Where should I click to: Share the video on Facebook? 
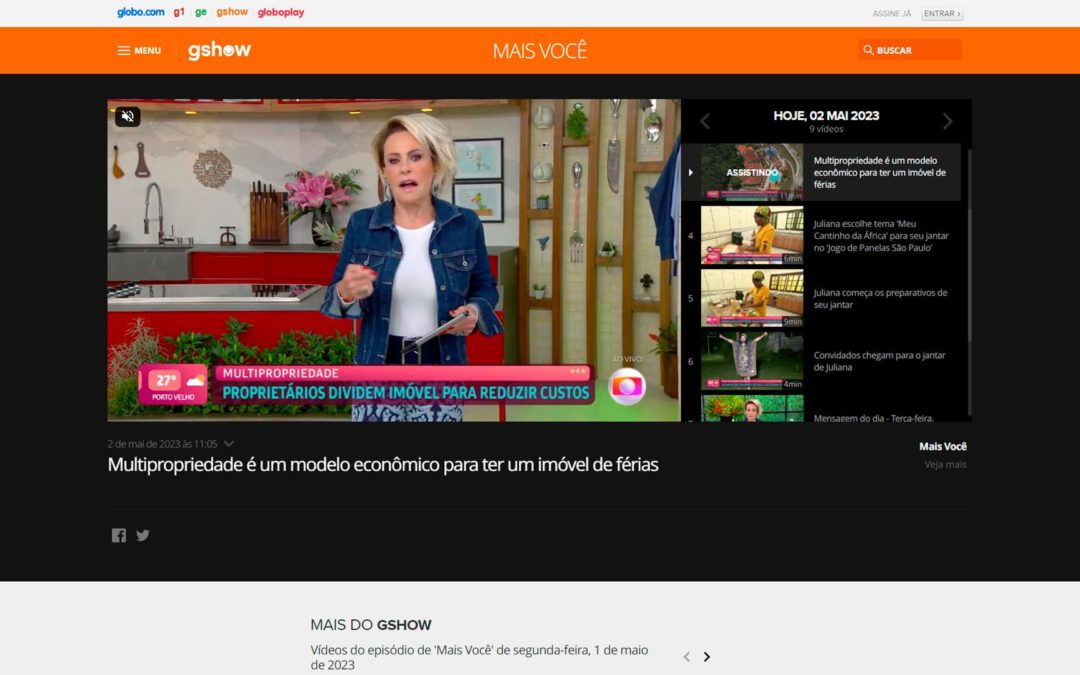point(119,535)
